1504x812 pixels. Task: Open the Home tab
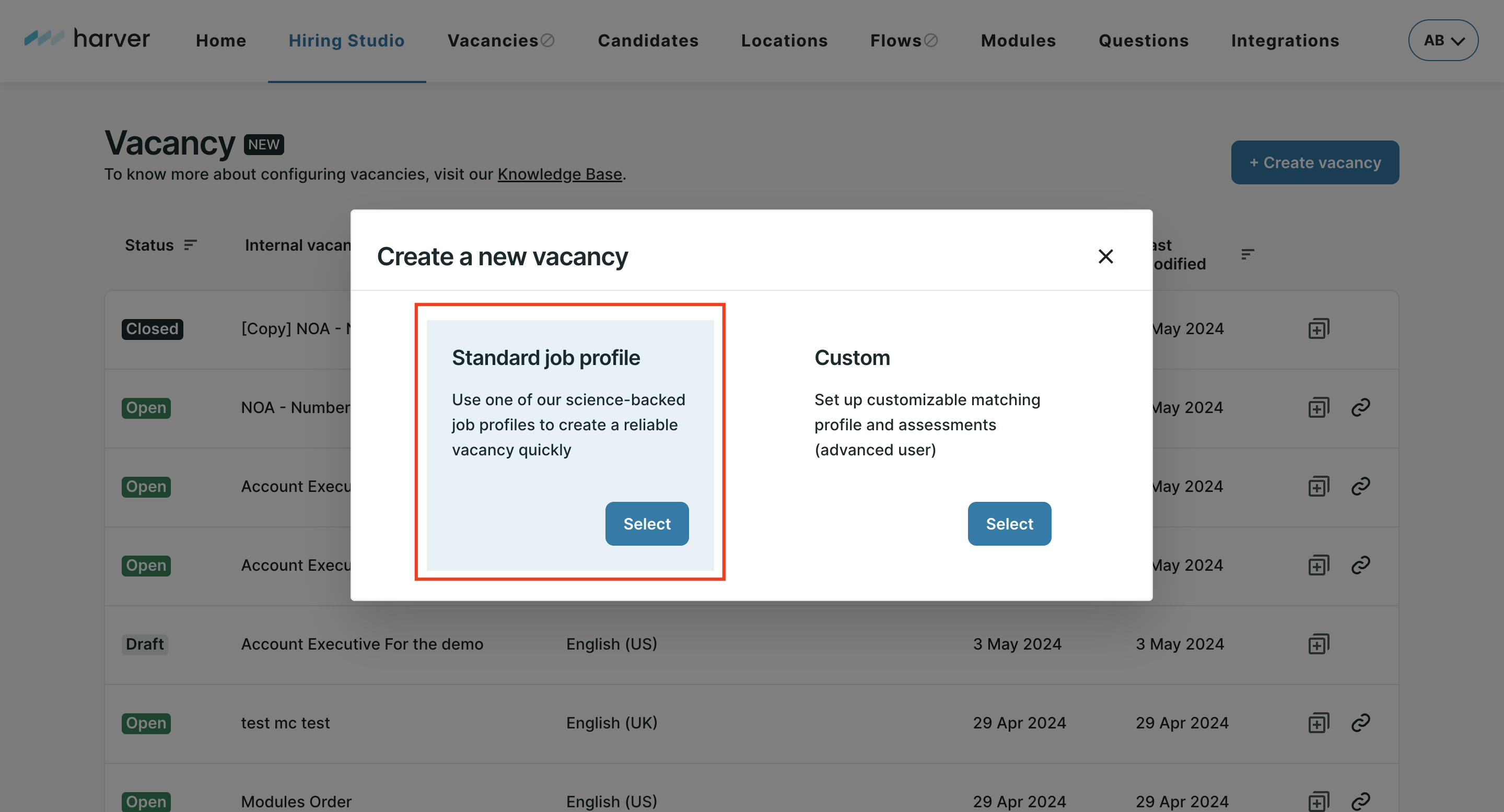pyautogui.click(x=221, y=40)
